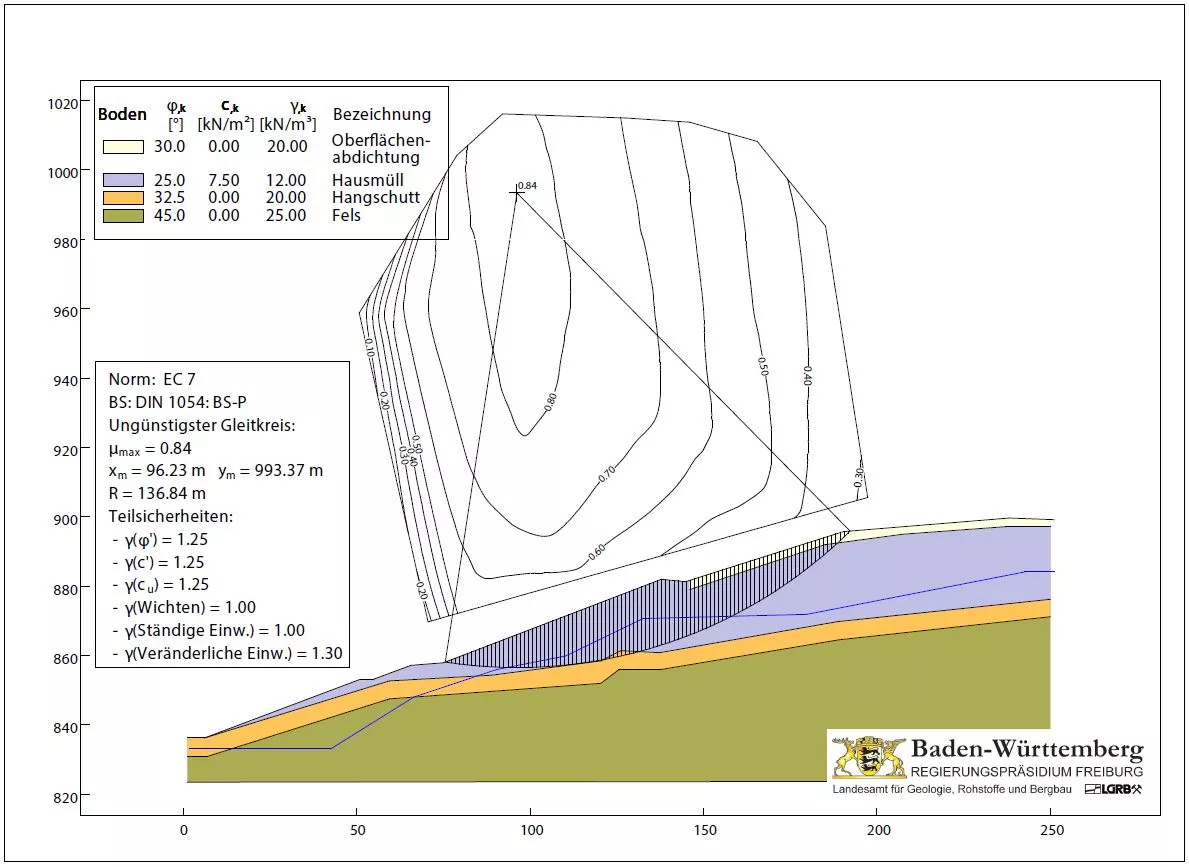This screenshot has width=1189, height=867.
Task: Click the Baden-Württemberg coat of arms logo
Action: 867,758
